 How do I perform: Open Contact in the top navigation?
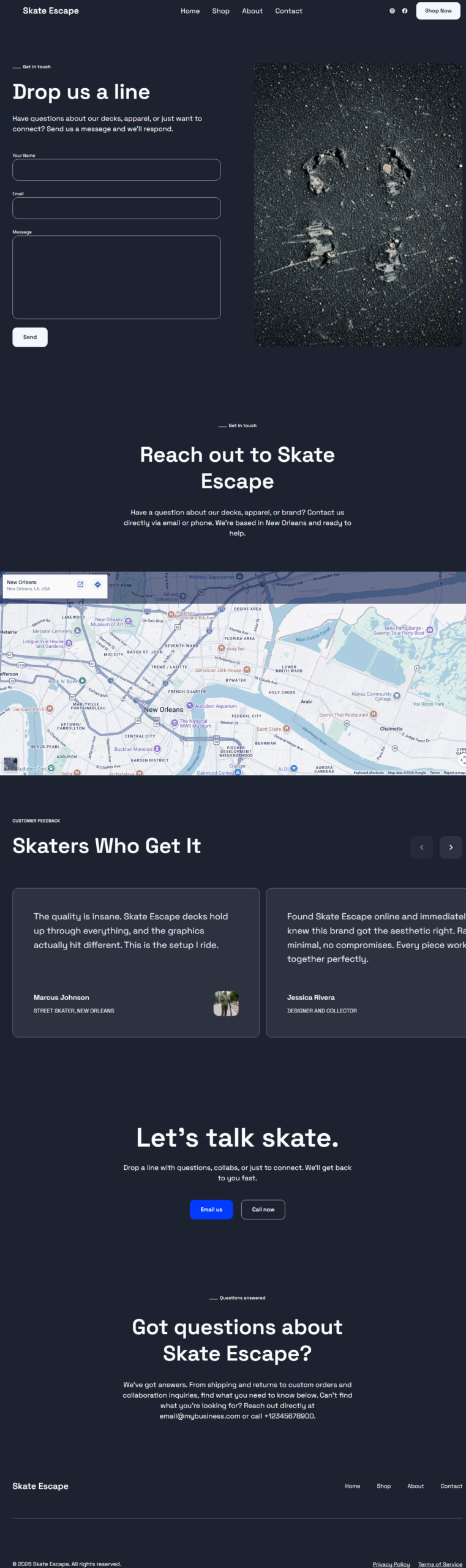288,11
